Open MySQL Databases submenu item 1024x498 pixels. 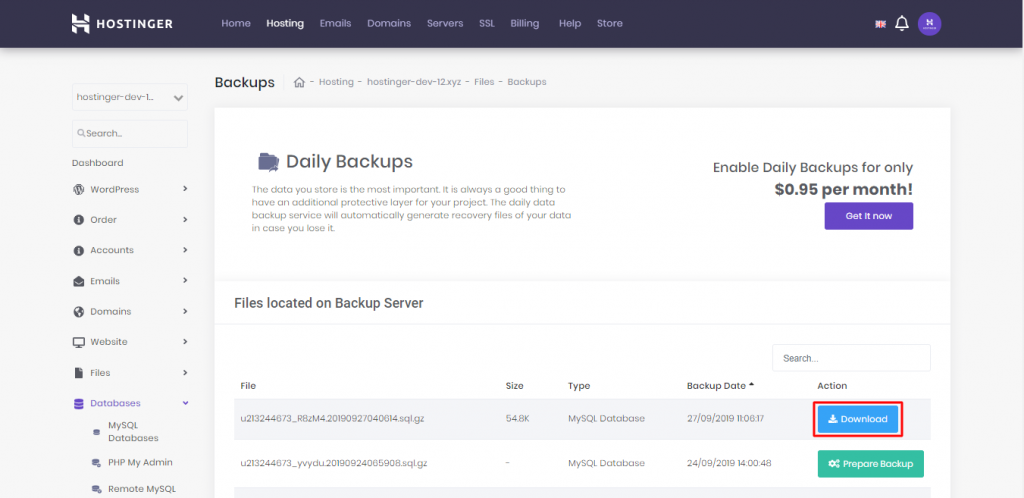click(133, 431)
